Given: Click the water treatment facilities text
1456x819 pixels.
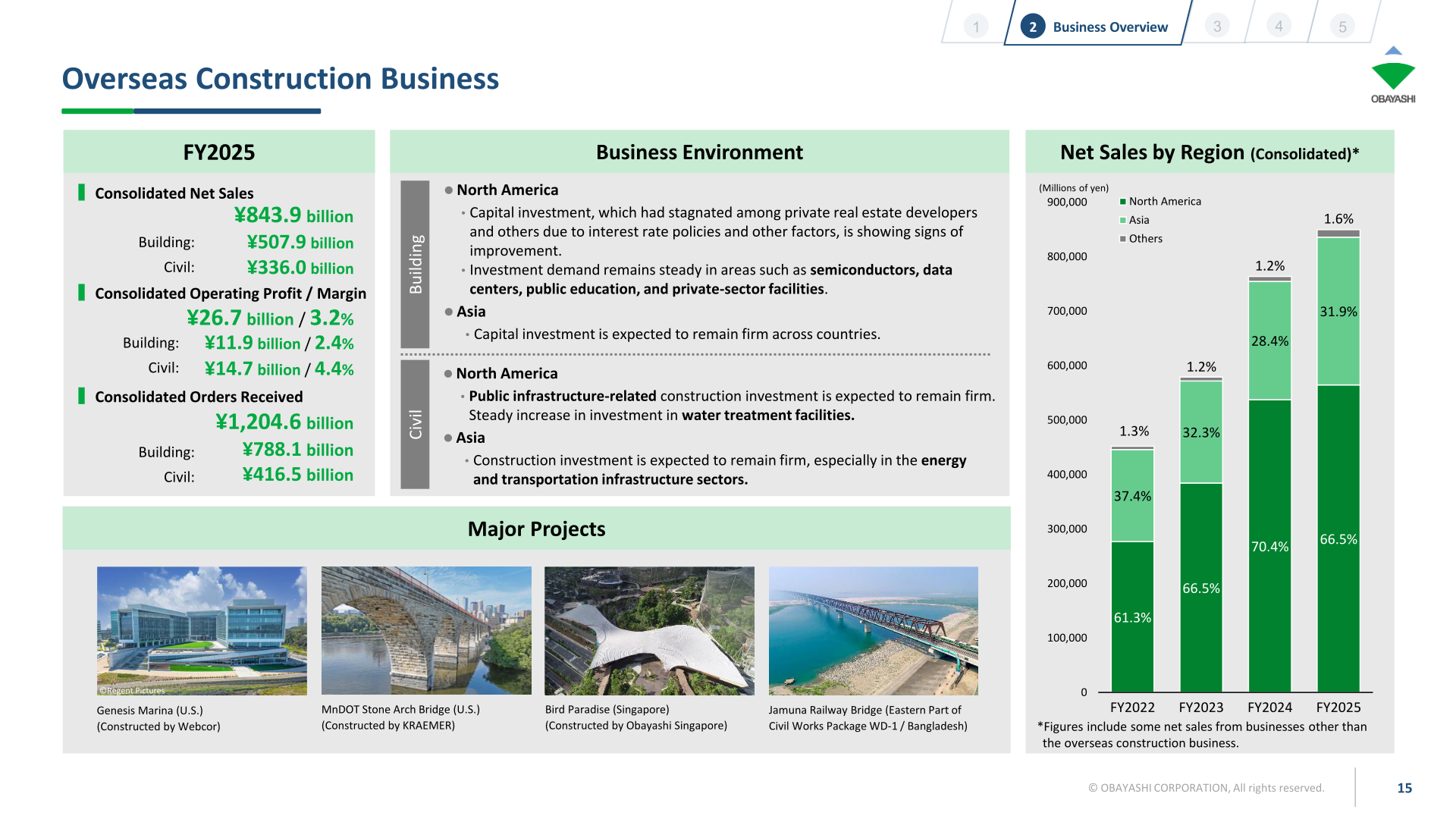Looking at the screenshot, I should click(768, 416).
